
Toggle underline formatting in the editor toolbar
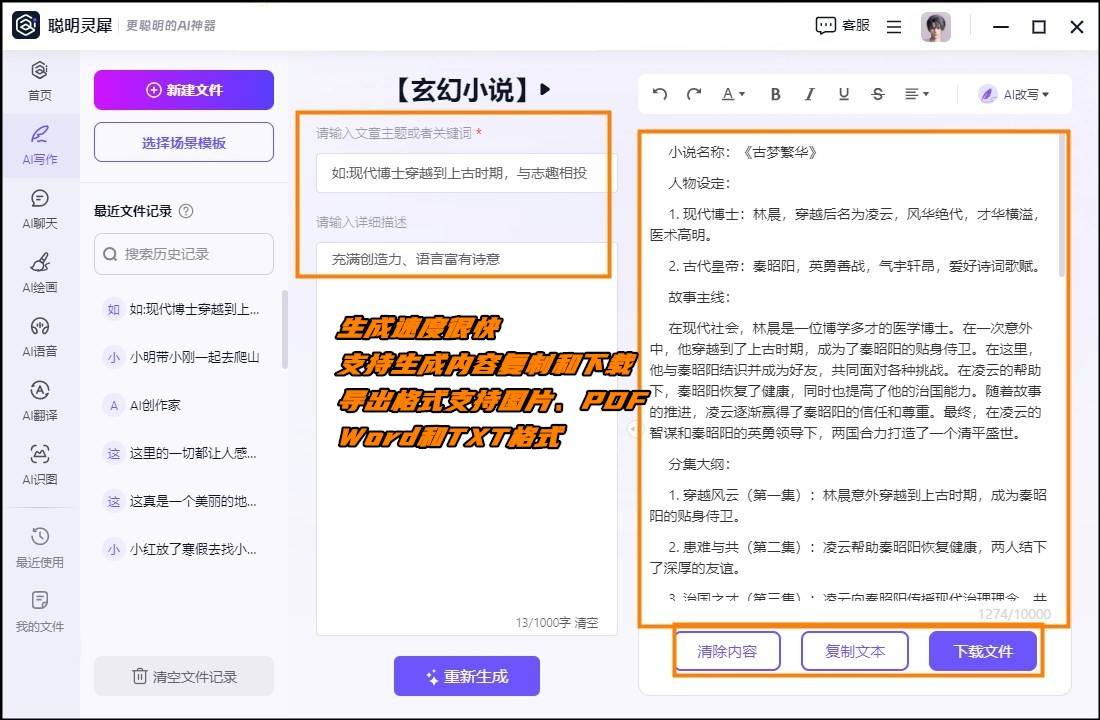click(843, 94)
